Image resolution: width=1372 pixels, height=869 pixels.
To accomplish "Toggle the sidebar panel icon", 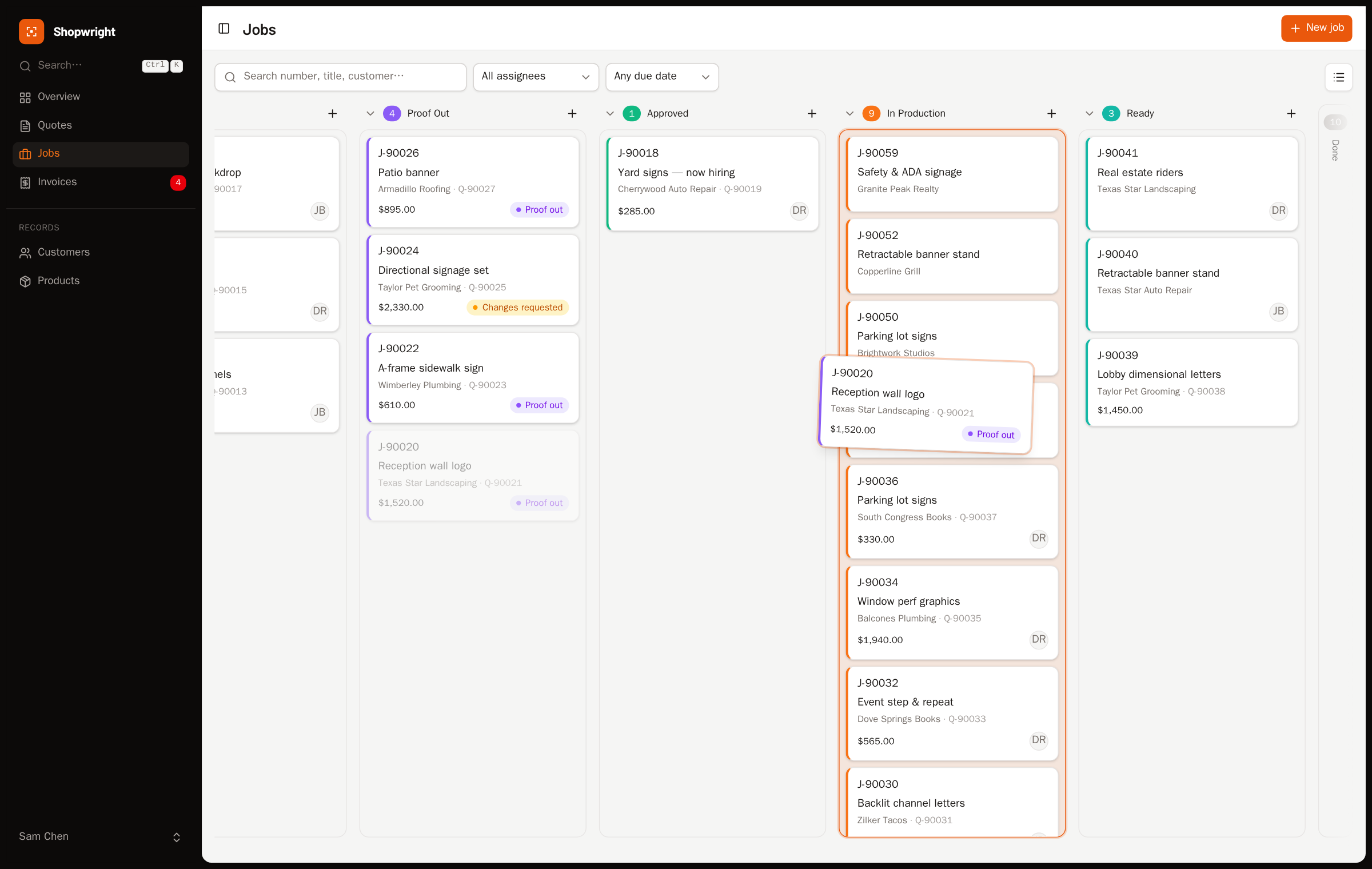I will [x=224, y=29].
